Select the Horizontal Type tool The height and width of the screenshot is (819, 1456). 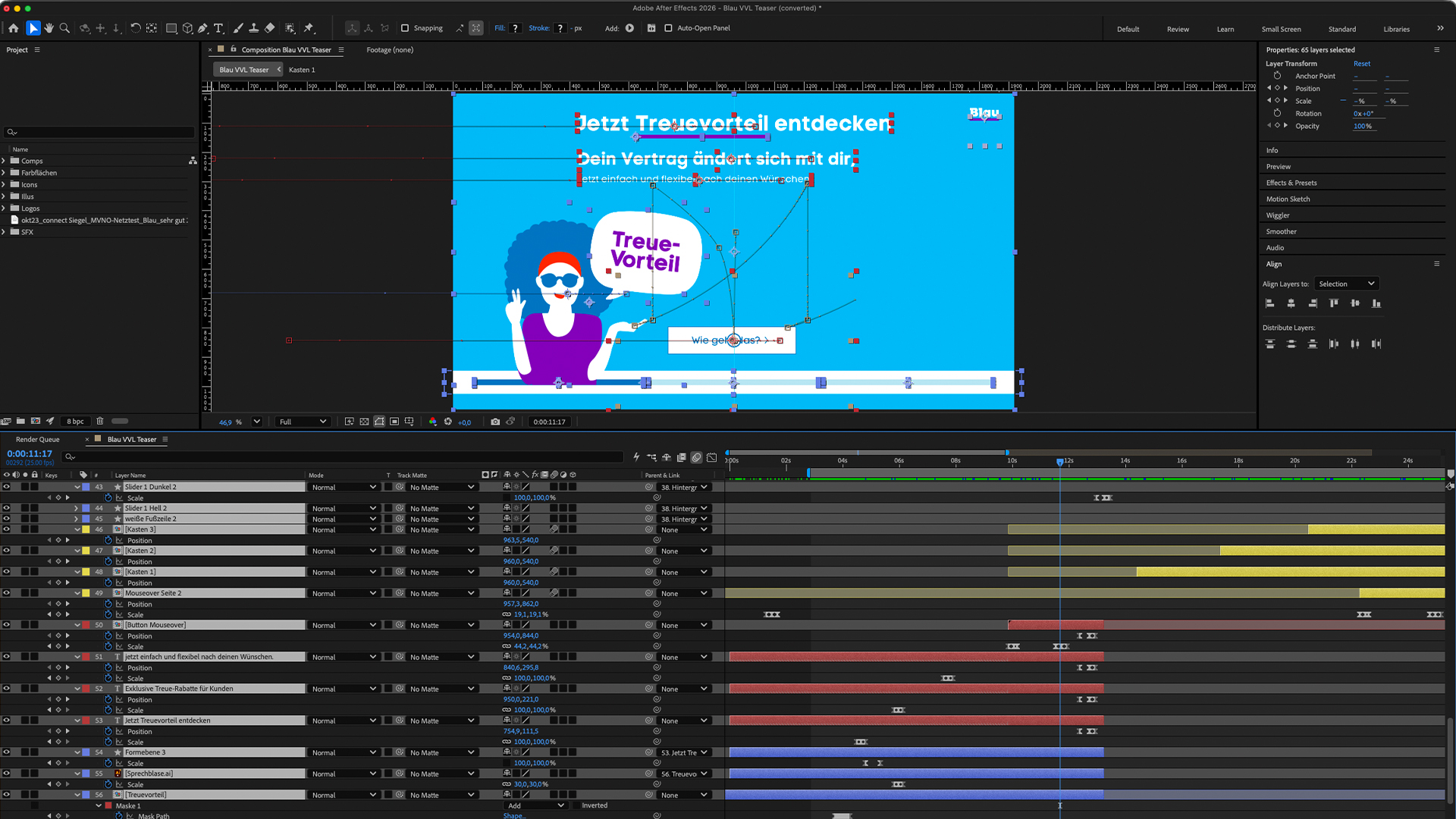219,28
